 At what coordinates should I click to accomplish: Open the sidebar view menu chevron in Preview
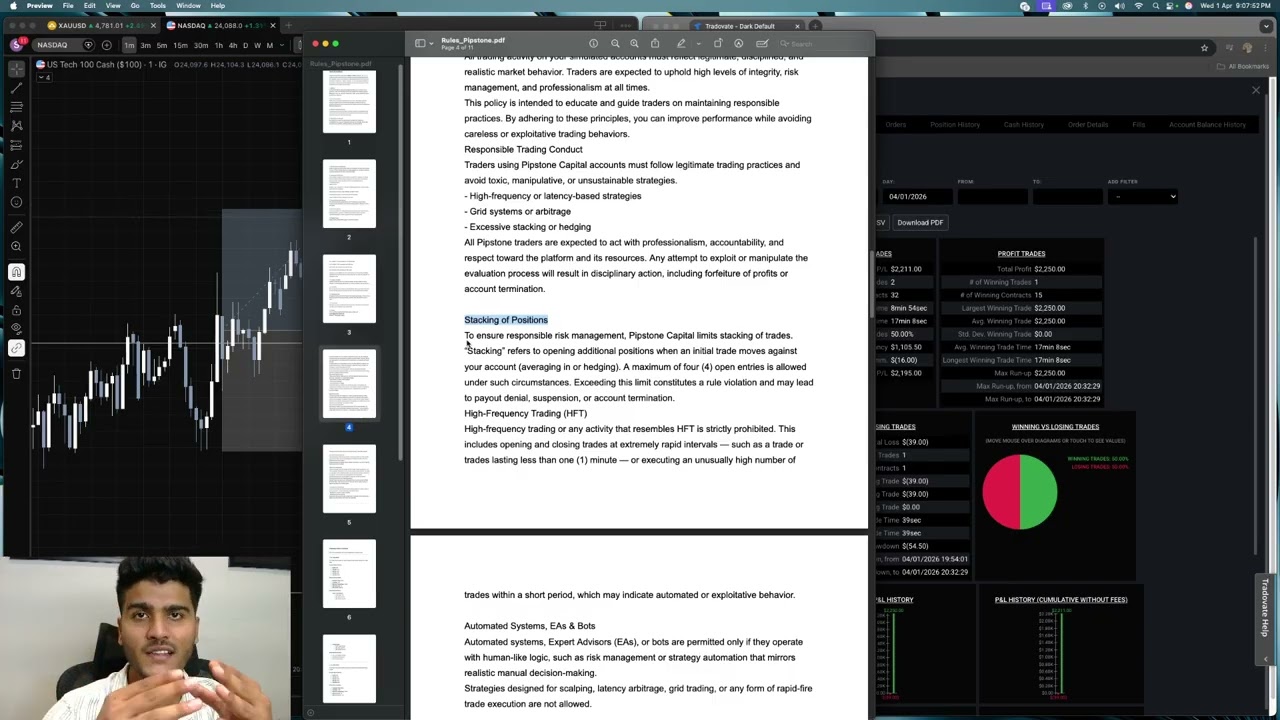(431, 44)
